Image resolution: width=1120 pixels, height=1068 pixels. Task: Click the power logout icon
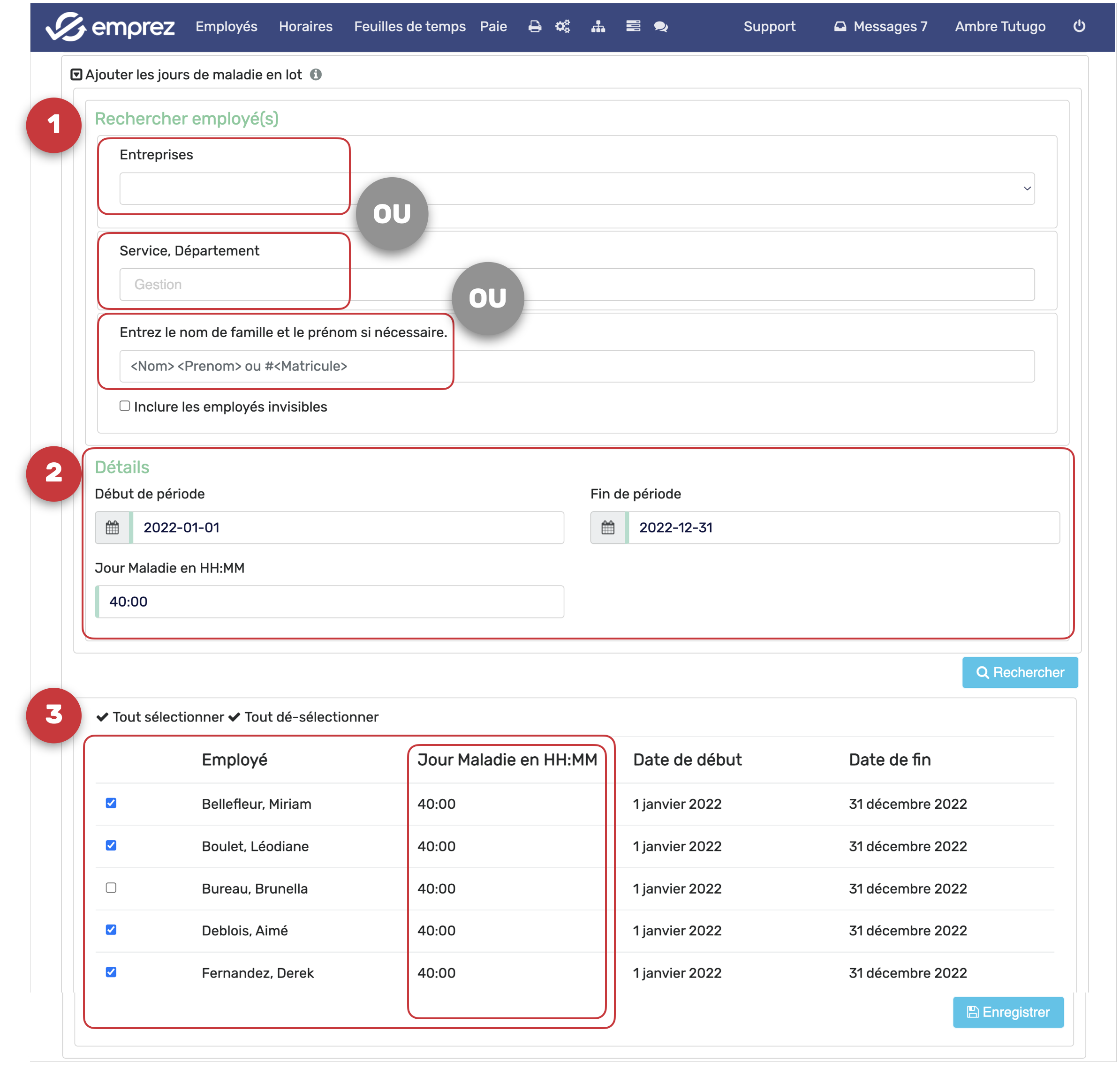coord(1078,26)
